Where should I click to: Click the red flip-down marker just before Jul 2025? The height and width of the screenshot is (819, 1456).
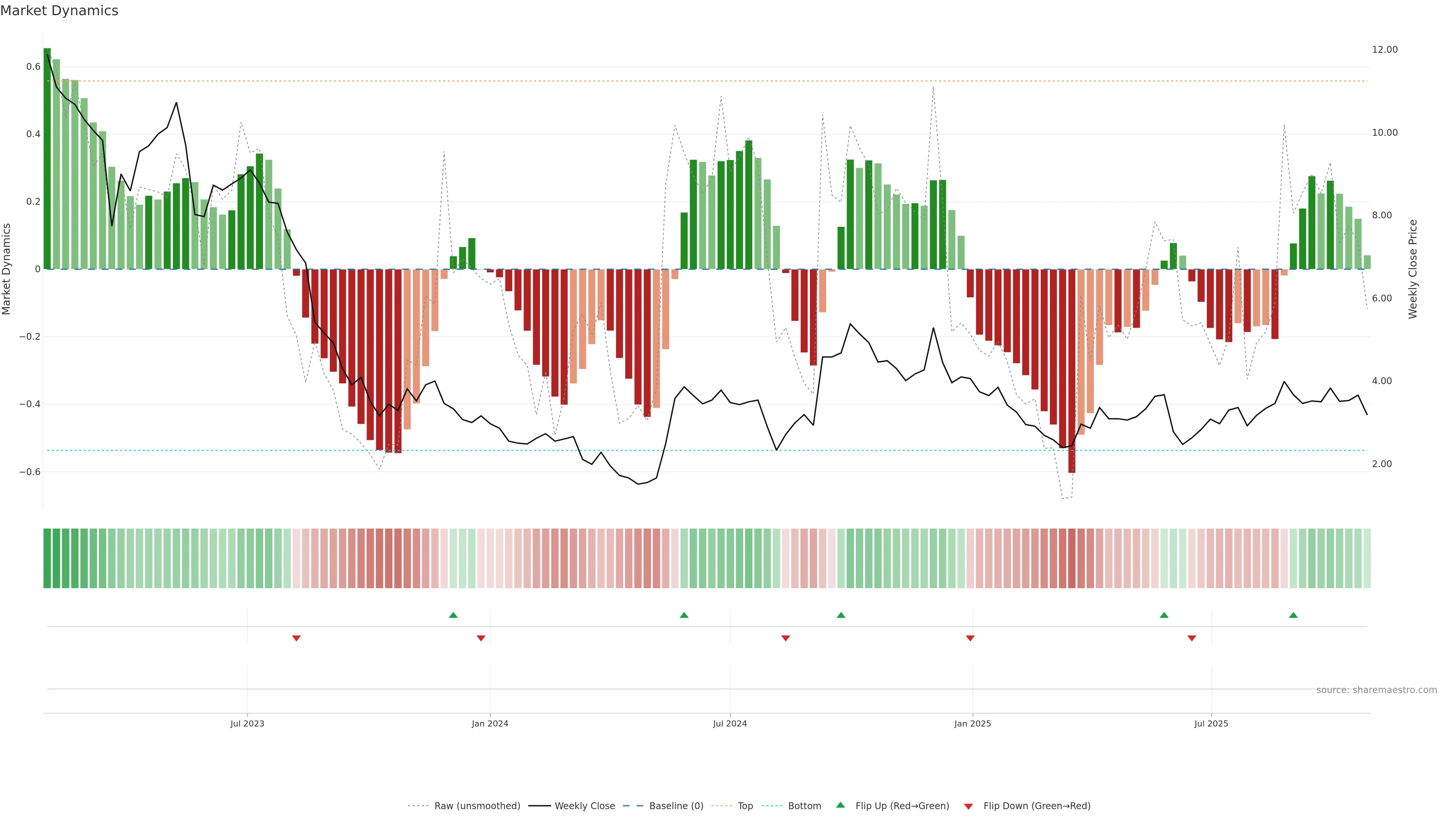point(1191,638)
